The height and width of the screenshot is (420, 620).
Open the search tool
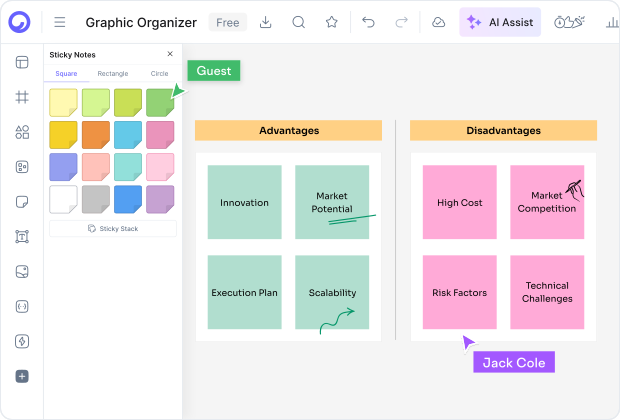299,22
